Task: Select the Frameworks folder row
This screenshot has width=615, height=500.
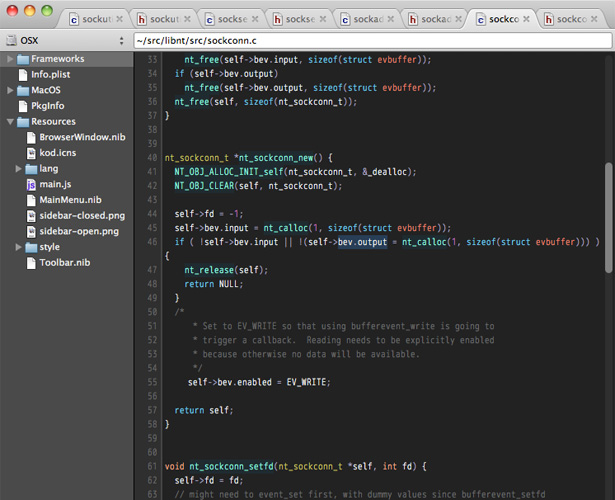Action: [67, 59]
